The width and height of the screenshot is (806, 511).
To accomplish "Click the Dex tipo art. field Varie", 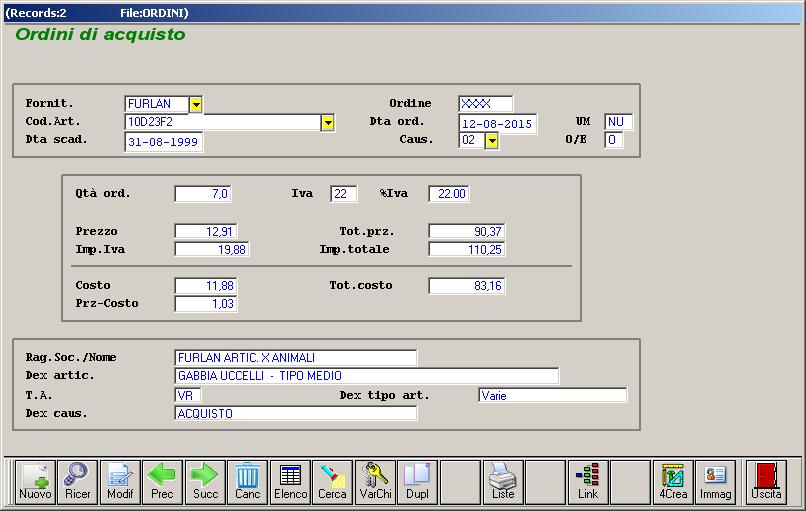I will click(553, 395).
